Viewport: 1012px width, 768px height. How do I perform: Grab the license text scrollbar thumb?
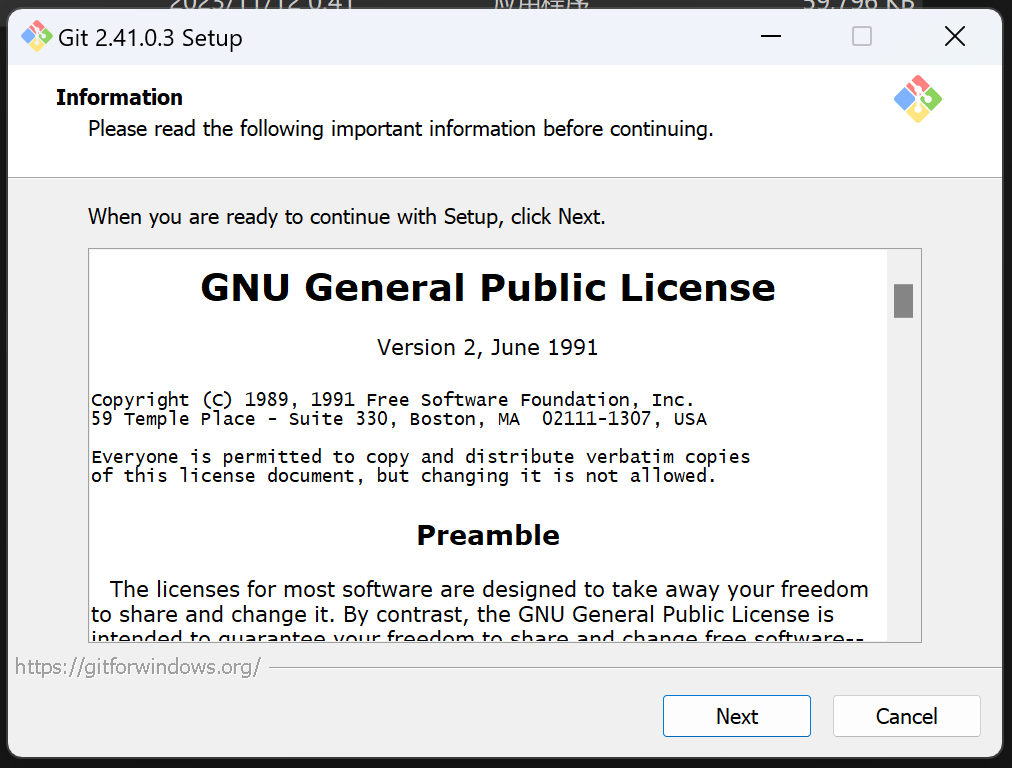point(903,301)
